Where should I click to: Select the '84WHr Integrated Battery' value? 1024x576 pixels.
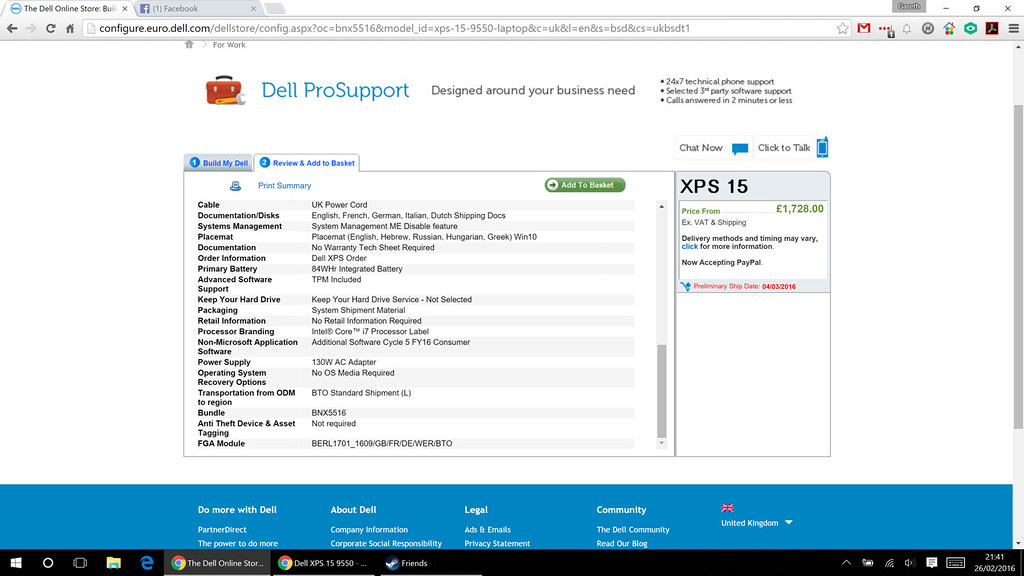[x=357, y=268]
